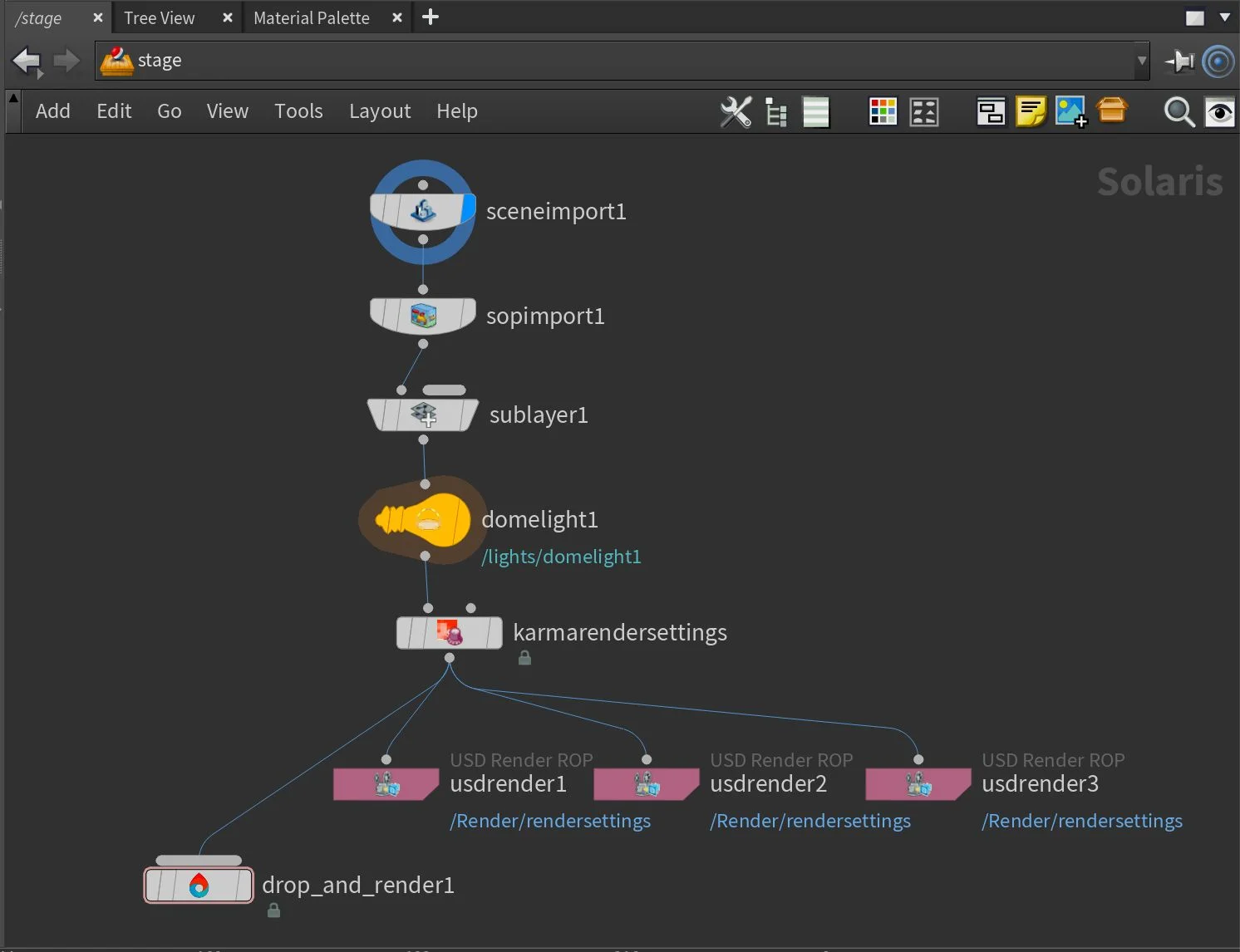1240x952 pixels.
Task: Add a sticky note icon
Action: coord(1031,111)
